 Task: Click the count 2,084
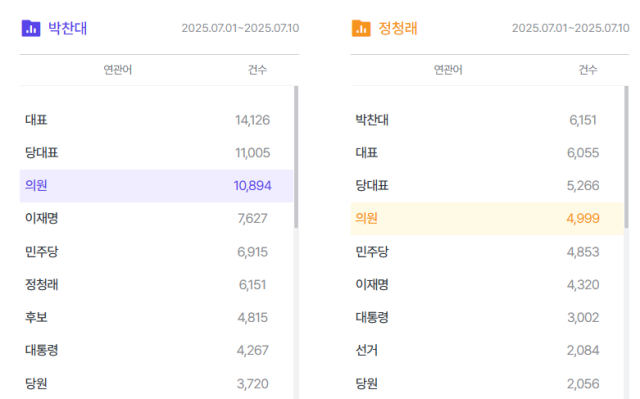(x=583, y=350)
